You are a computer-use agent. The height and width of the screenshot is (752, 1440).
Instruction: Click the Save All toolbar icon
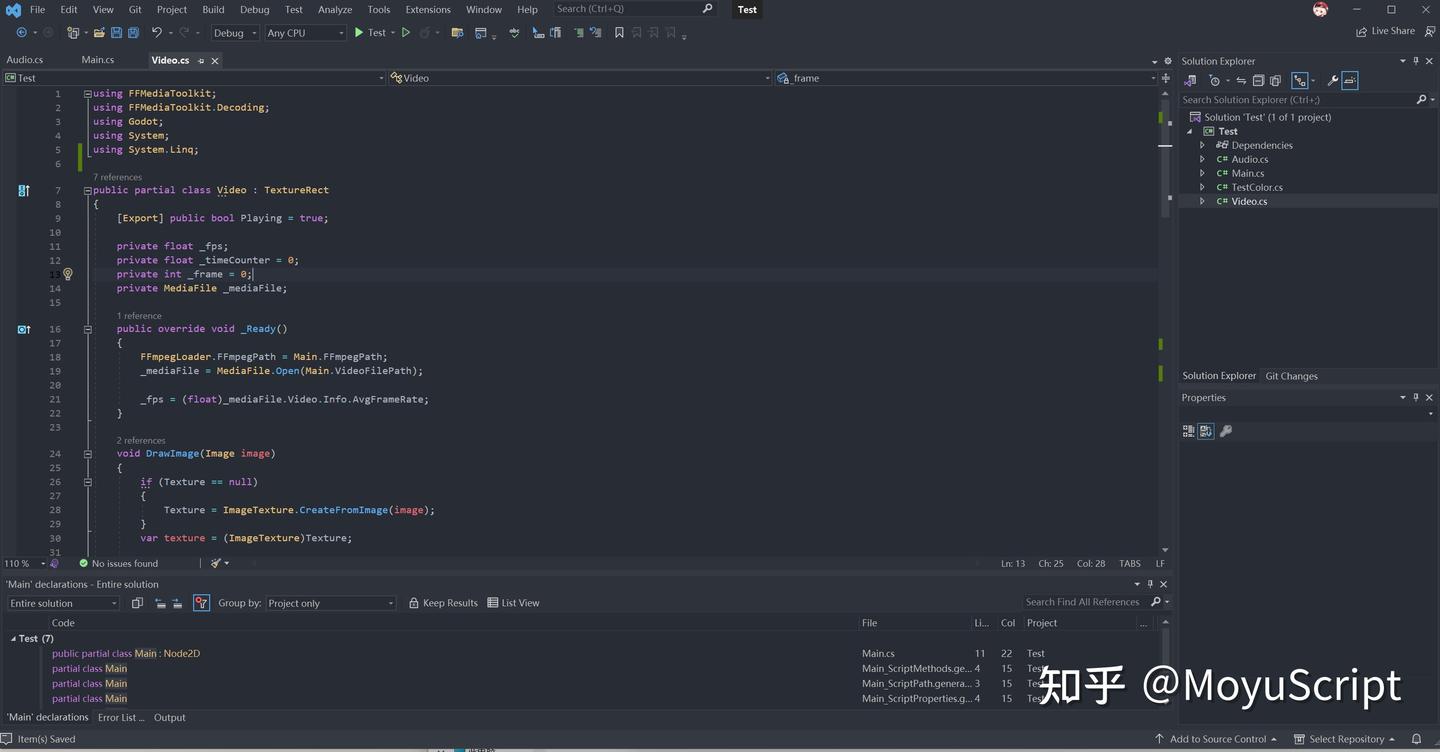click(x=132, y=33)
